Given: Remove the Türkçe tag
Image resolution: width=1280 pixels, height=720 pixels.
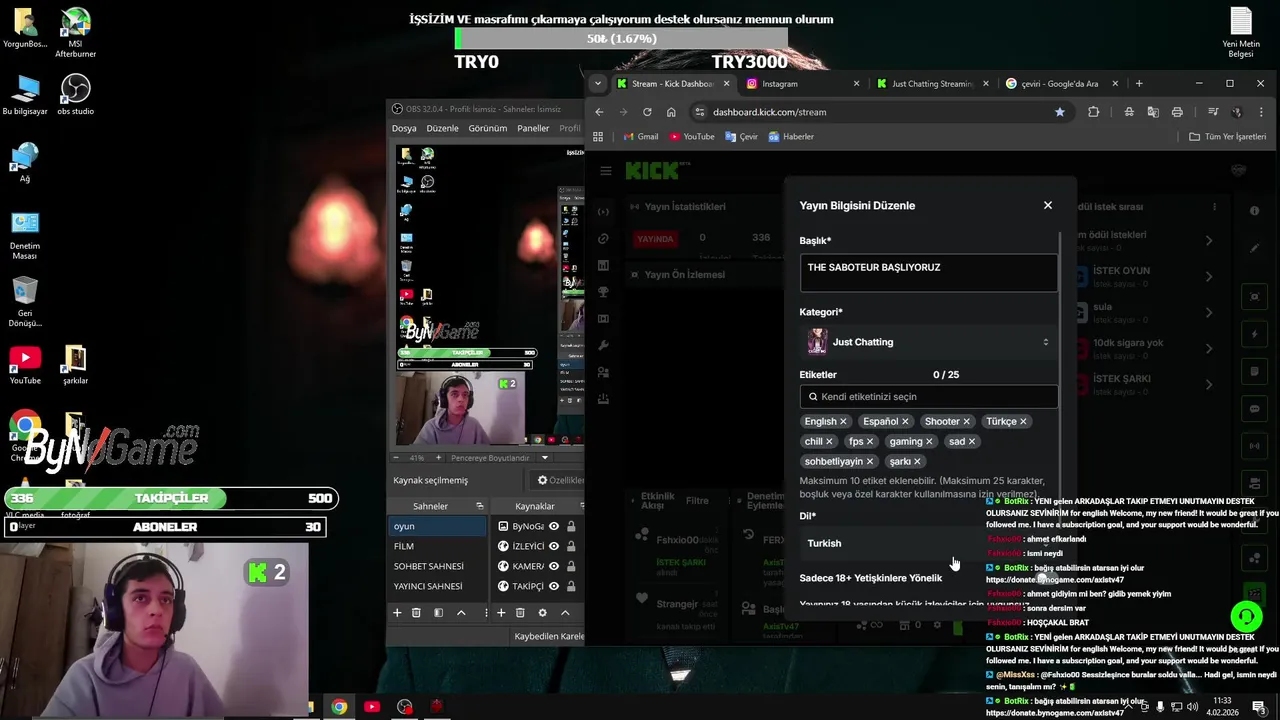Looking at the screenshot, I should [x=1024, y=422].
